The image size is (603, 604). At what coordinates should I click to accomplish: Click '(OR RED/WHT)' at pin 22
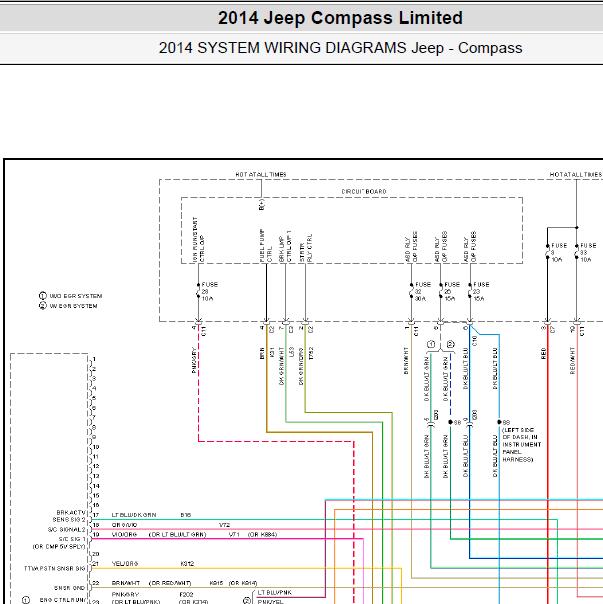170,583
